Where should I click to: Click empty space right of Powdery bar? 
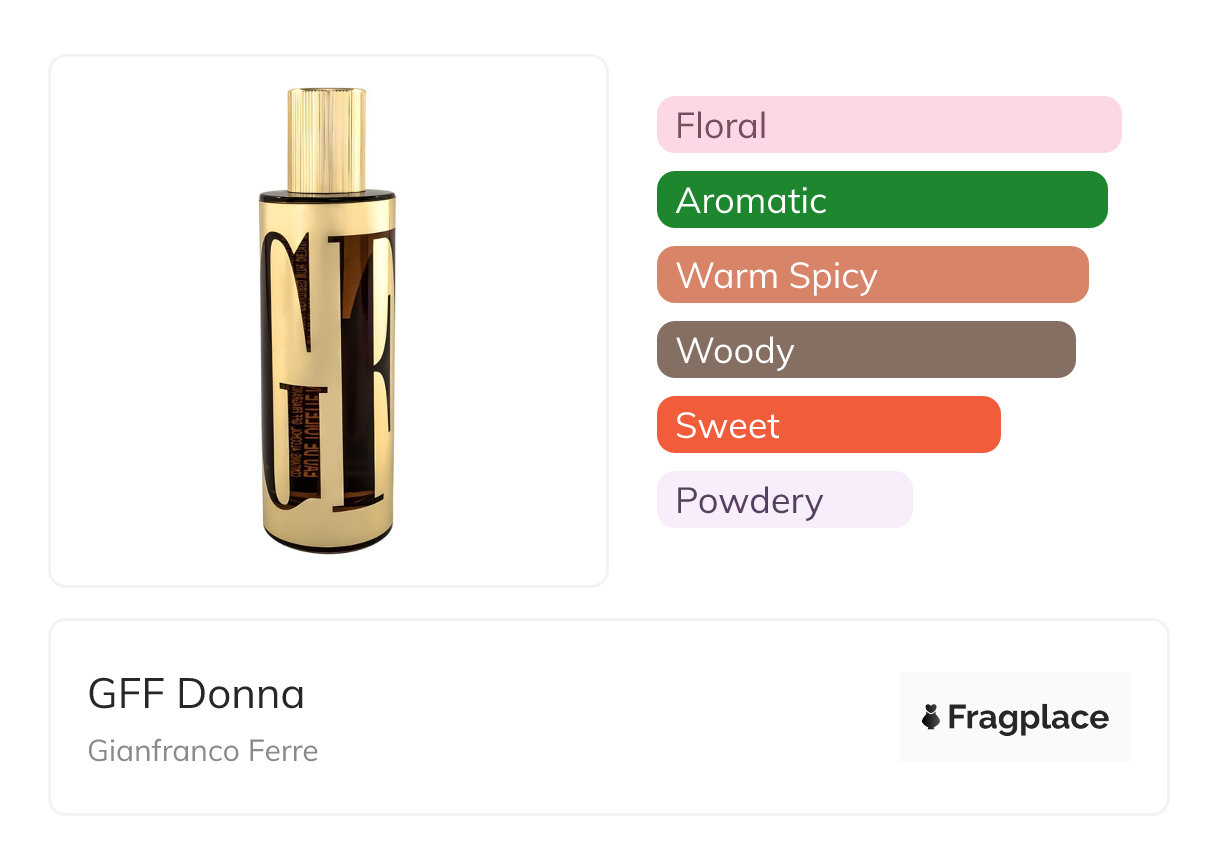[1030, 500]
